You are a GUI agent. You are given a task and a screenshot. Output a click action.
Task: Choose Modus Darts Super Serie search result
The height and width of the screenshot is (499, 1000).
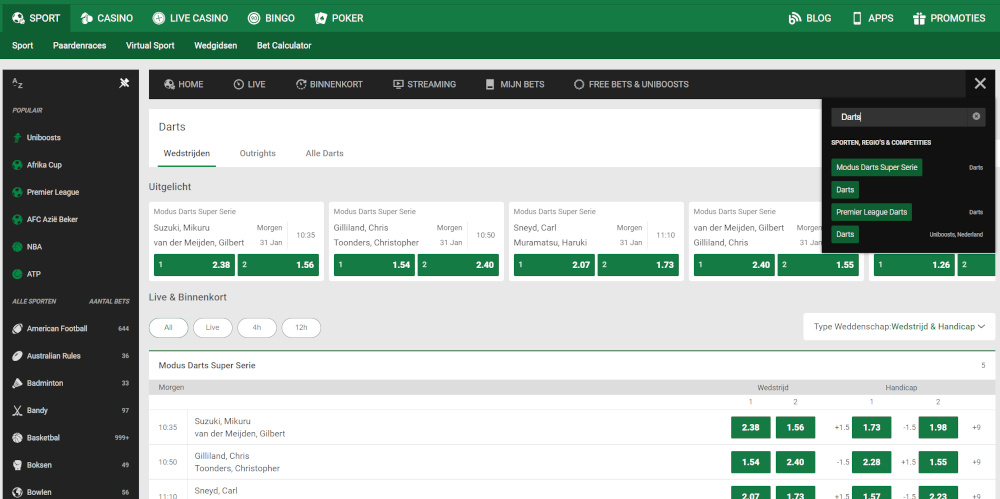click(876, 167)
